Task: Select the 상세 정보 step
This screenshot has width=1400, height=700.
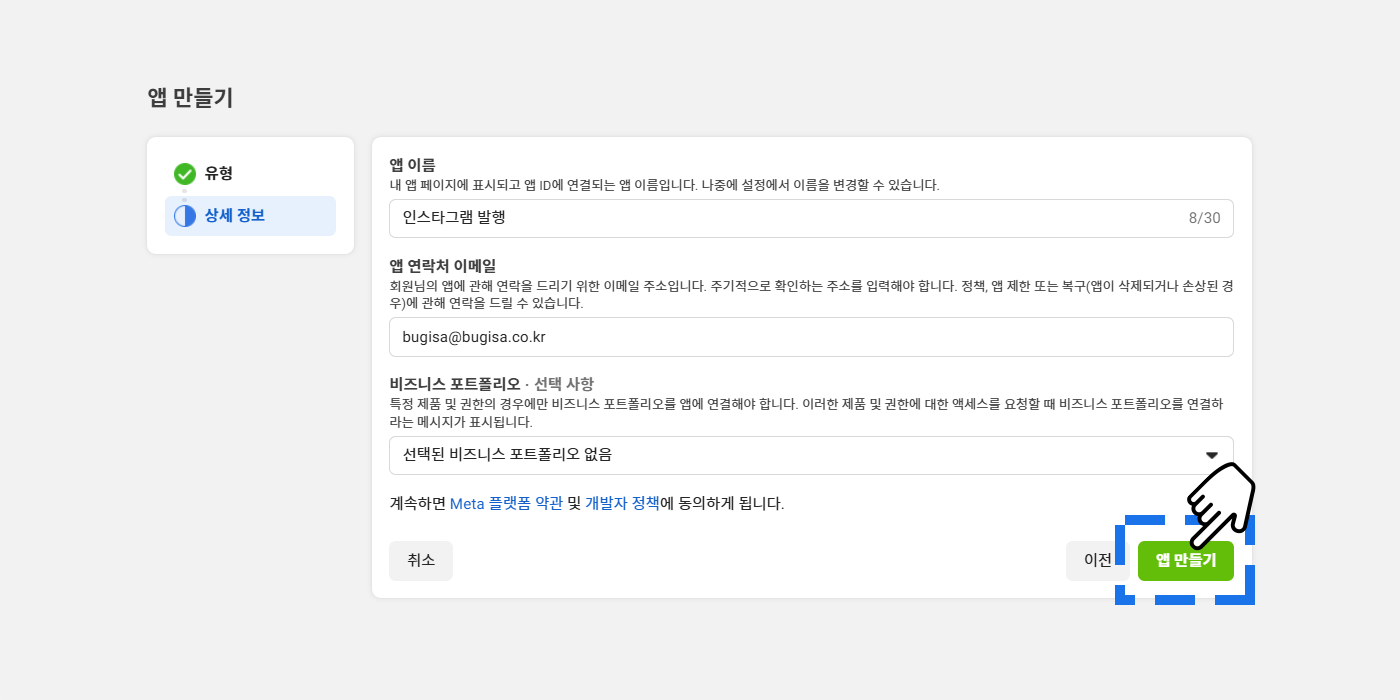Action: tap(235, 216)
